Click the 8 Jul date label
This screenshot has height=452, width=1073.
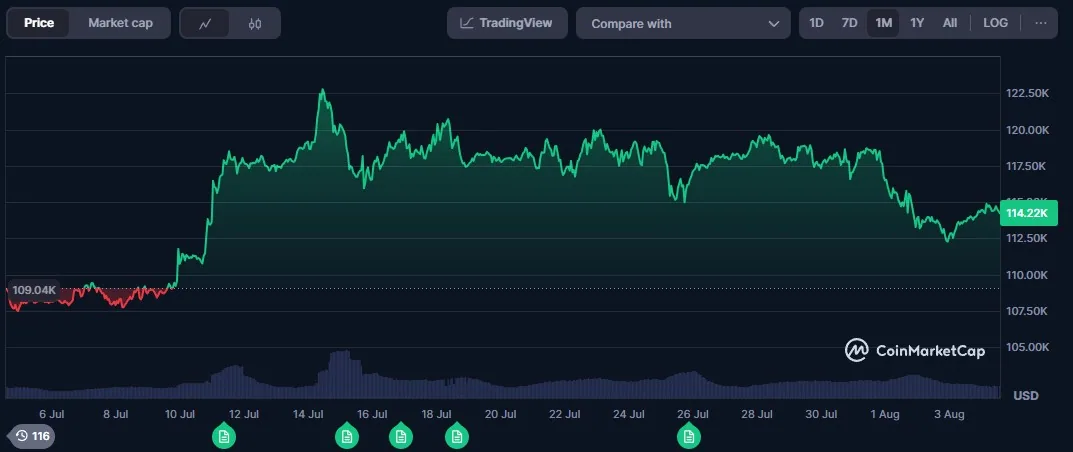[x=116, y=414]
